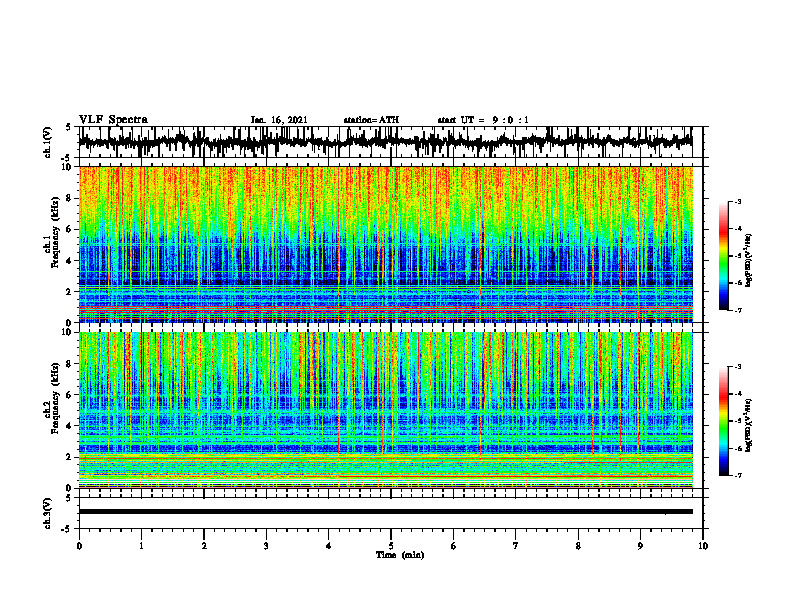792x612 pixels.
Task: Click the ch.2 color bar log(PSD) unit label
Action: (x=750, y=425)
